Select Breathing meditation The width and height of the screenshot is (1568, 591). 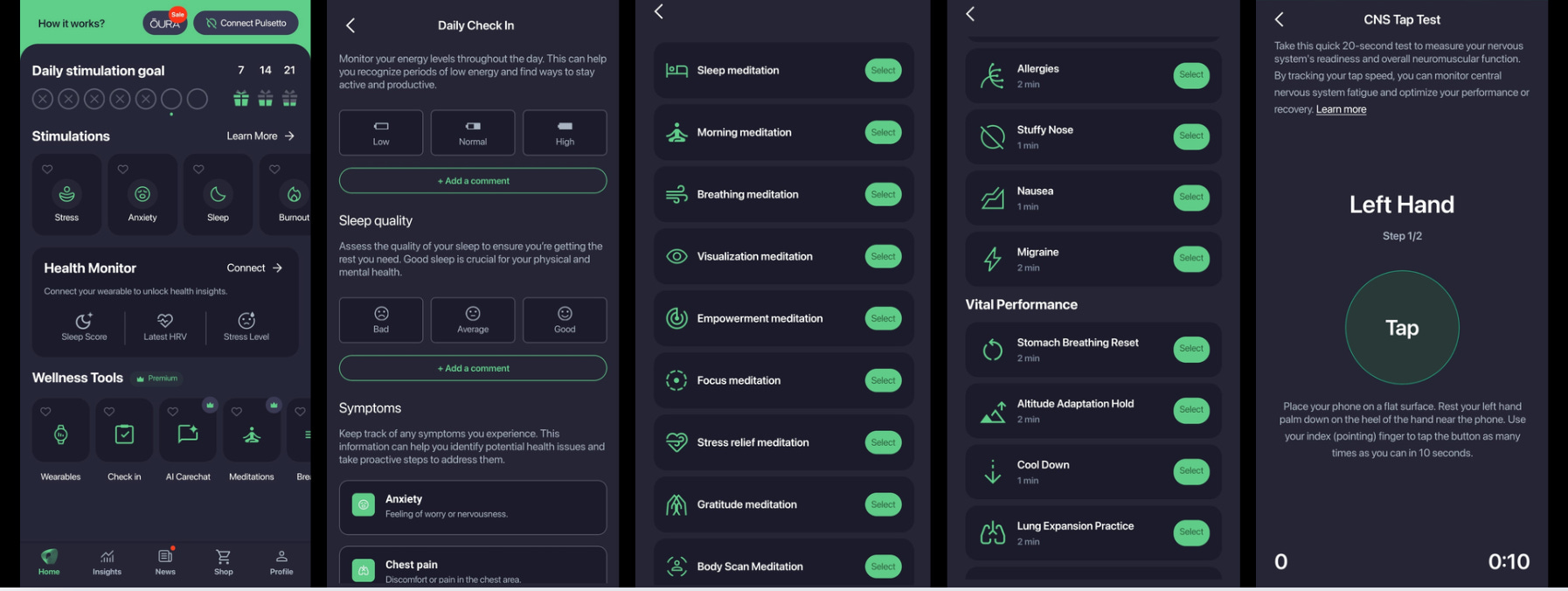(883, 194)
